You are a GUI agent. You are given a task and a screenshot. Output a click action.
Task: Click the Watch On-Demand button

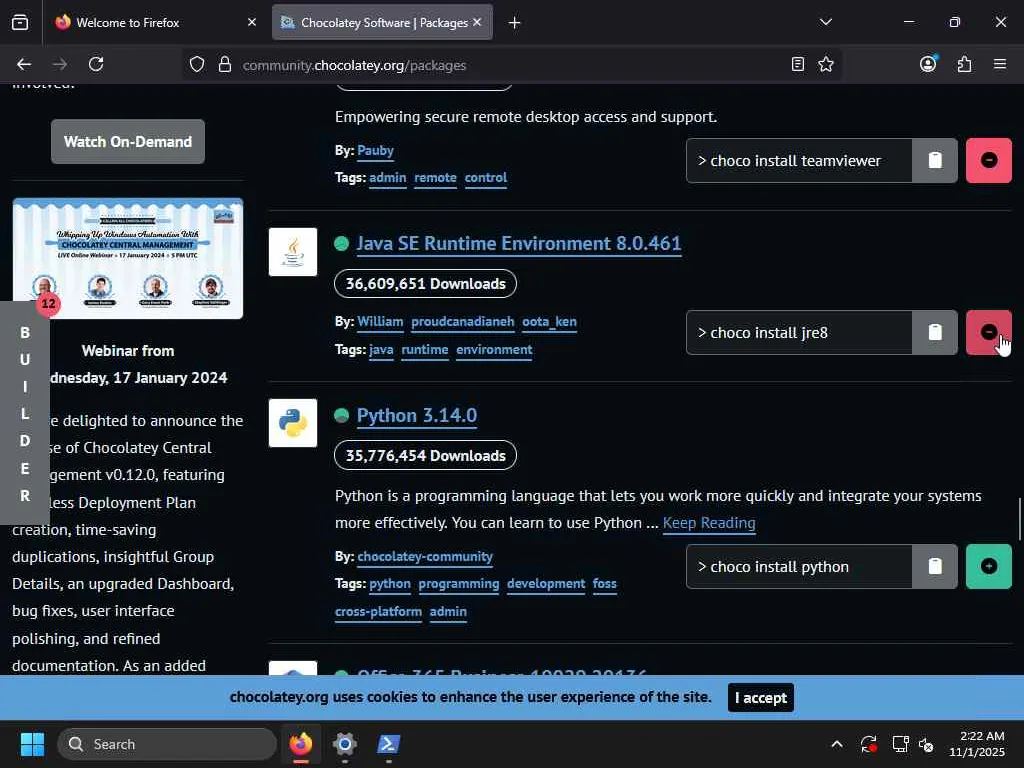pyautogui.click(x=128, y=141)
